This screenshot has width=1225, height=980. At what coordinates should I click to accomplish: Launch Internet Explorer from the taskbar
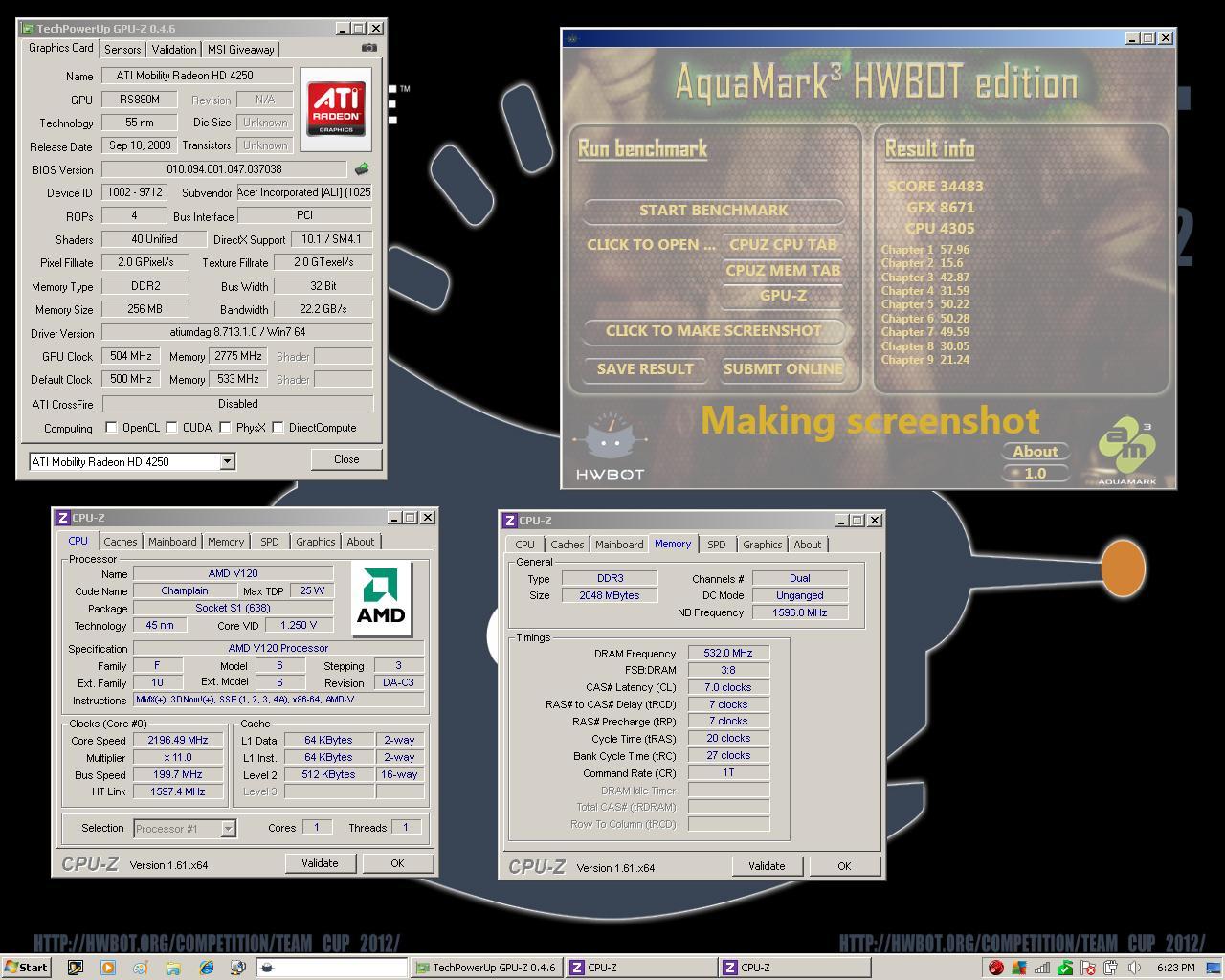coord(206,968)
